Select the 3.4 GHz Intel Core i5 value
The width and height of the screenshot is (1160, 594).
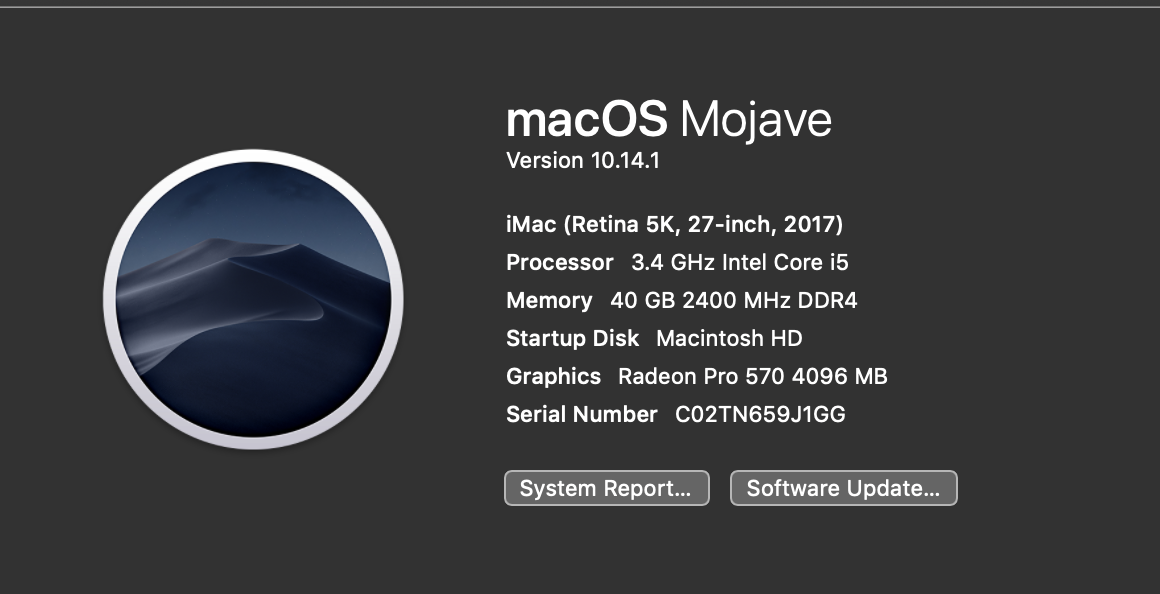(x=740, y=262)
